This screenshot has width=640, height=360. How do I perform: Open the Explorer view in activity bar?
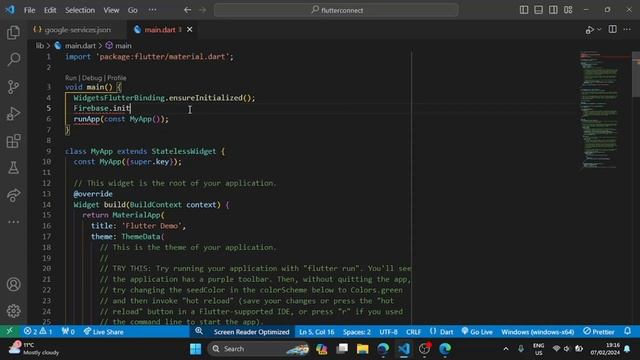13,33
